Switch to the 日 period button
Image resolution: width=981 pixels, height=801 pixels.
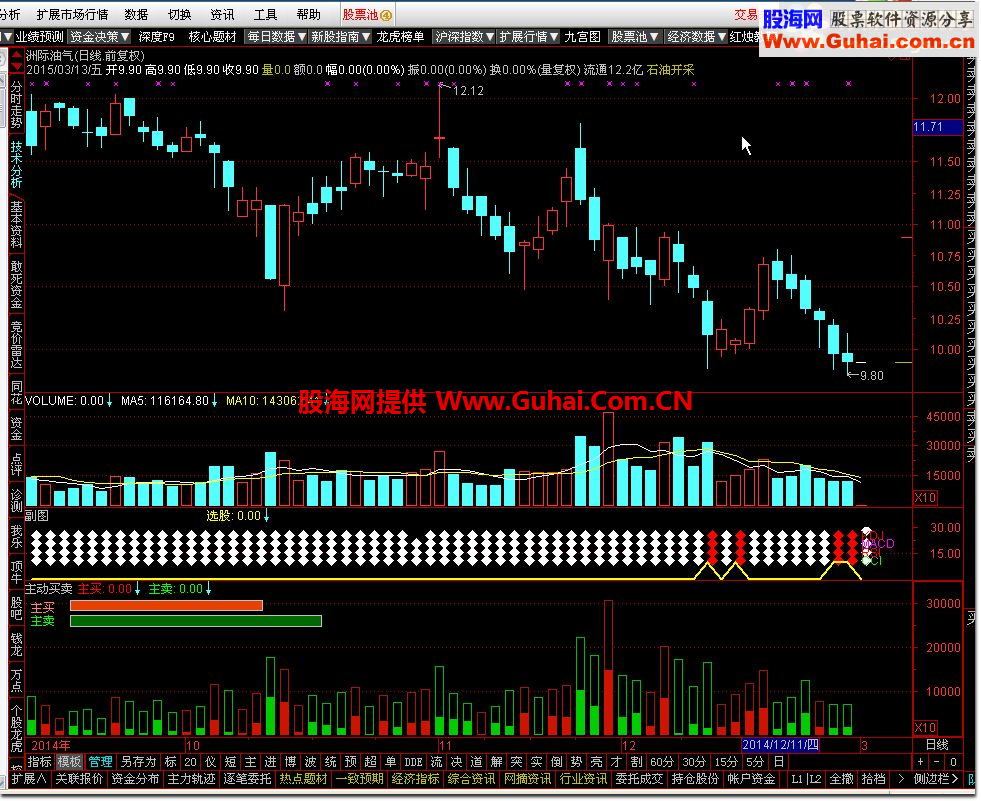coord(778,762)
